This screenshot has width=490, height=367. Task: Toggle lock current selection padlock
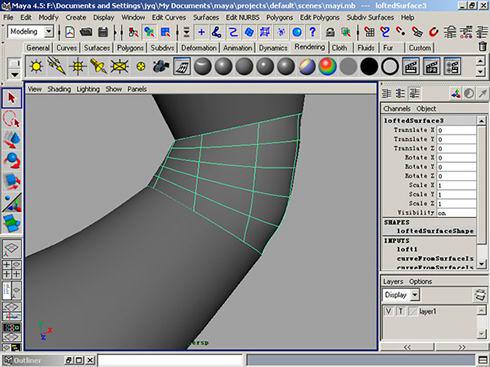pos(330,32)
